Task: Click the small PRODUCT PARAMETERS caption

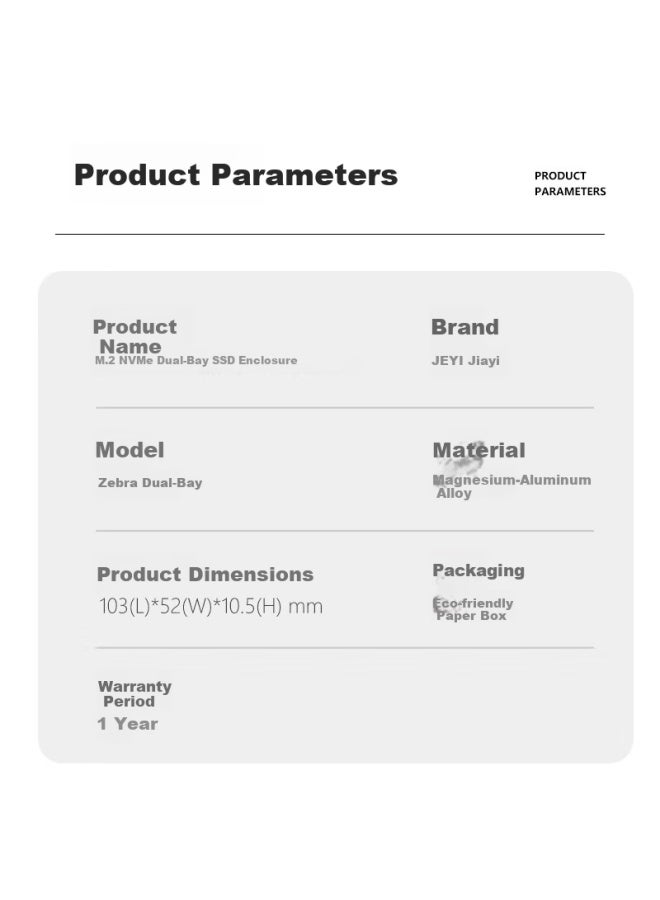Action: 570,184
